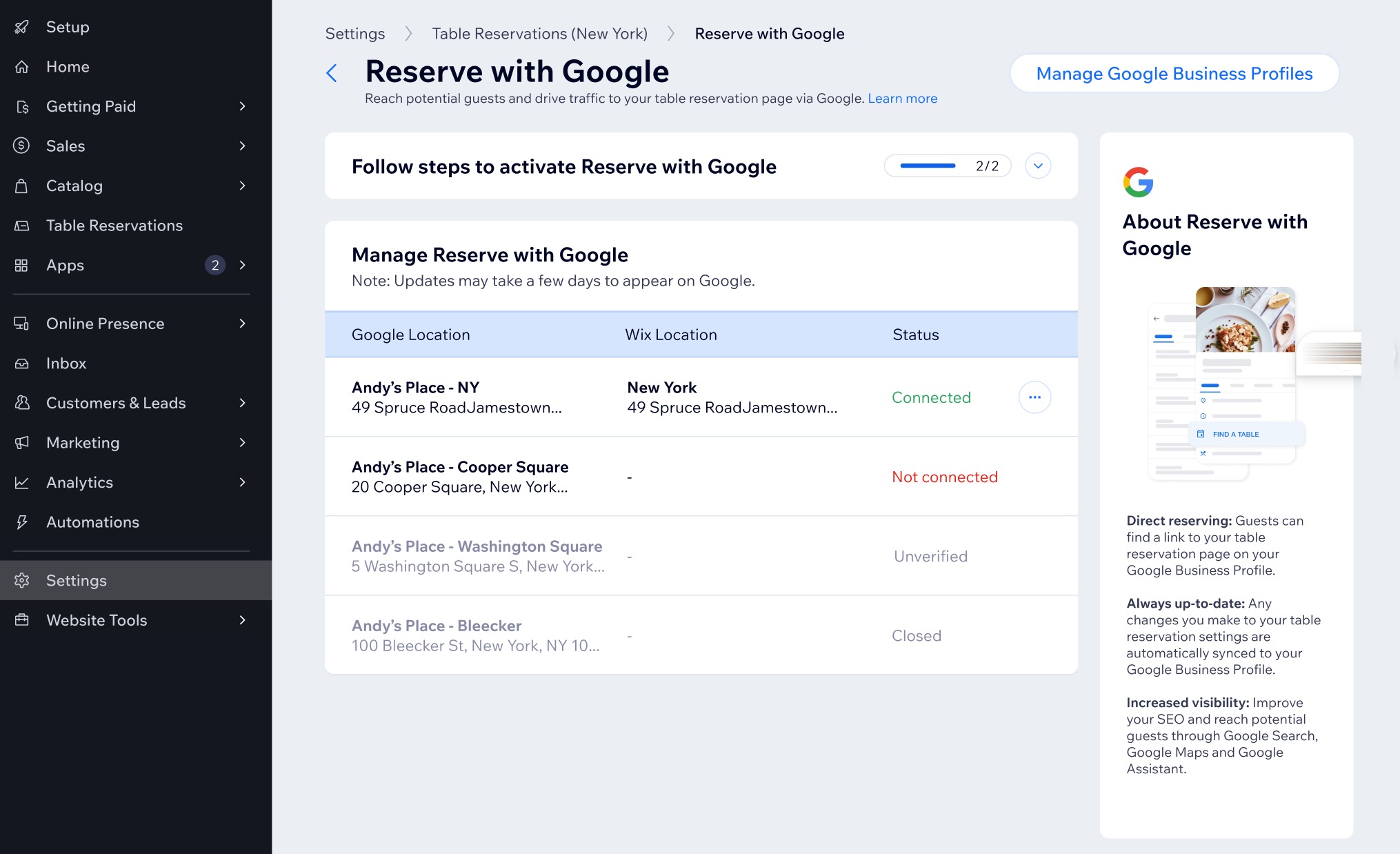
Task: Click Manage Google Business Profiles button
Action: click(x=1174, y=74)
